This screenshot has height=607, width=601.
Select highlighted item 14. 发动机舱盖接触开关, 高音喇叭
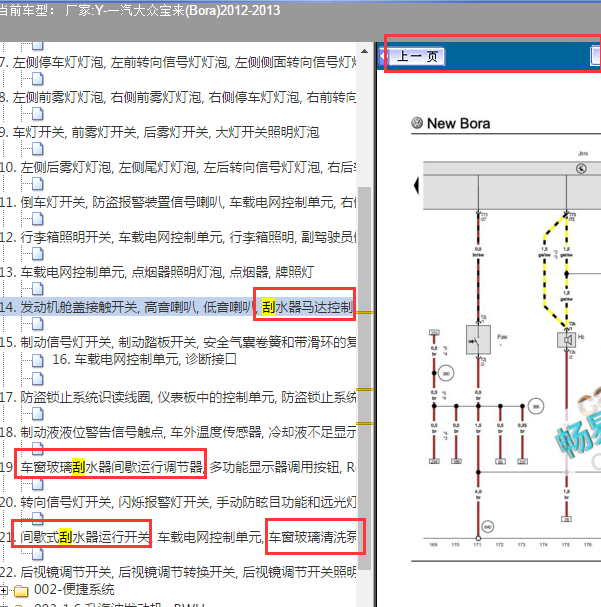pyautogui.click(x=178, y=307)
